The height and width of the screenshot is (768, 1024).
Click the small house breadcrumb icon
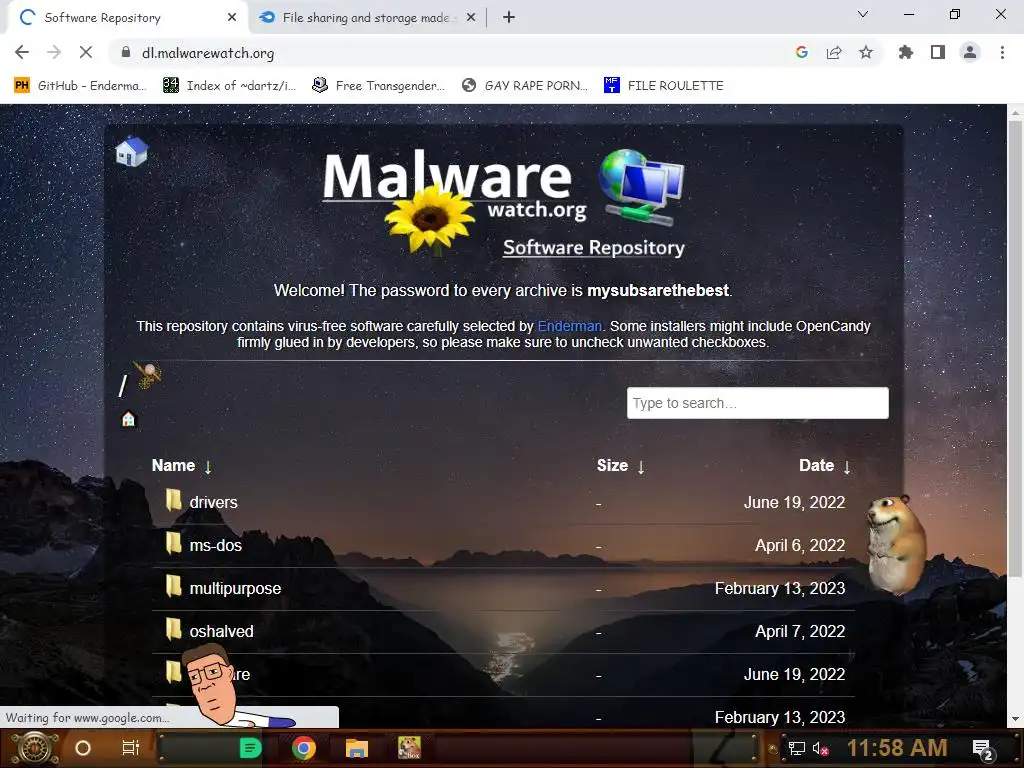coord(129,419)
